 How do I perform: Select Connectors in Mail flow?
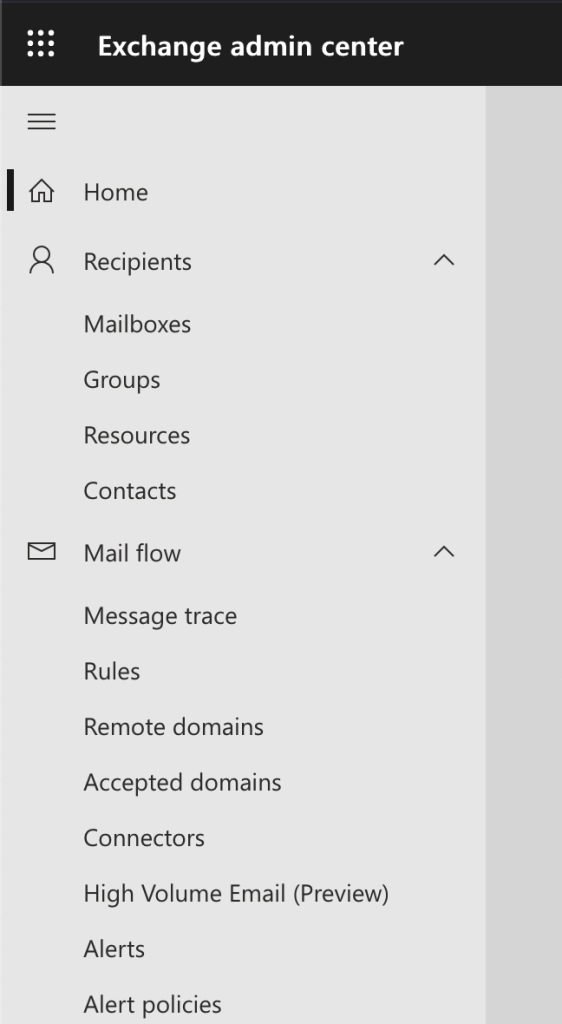(144, 838)
